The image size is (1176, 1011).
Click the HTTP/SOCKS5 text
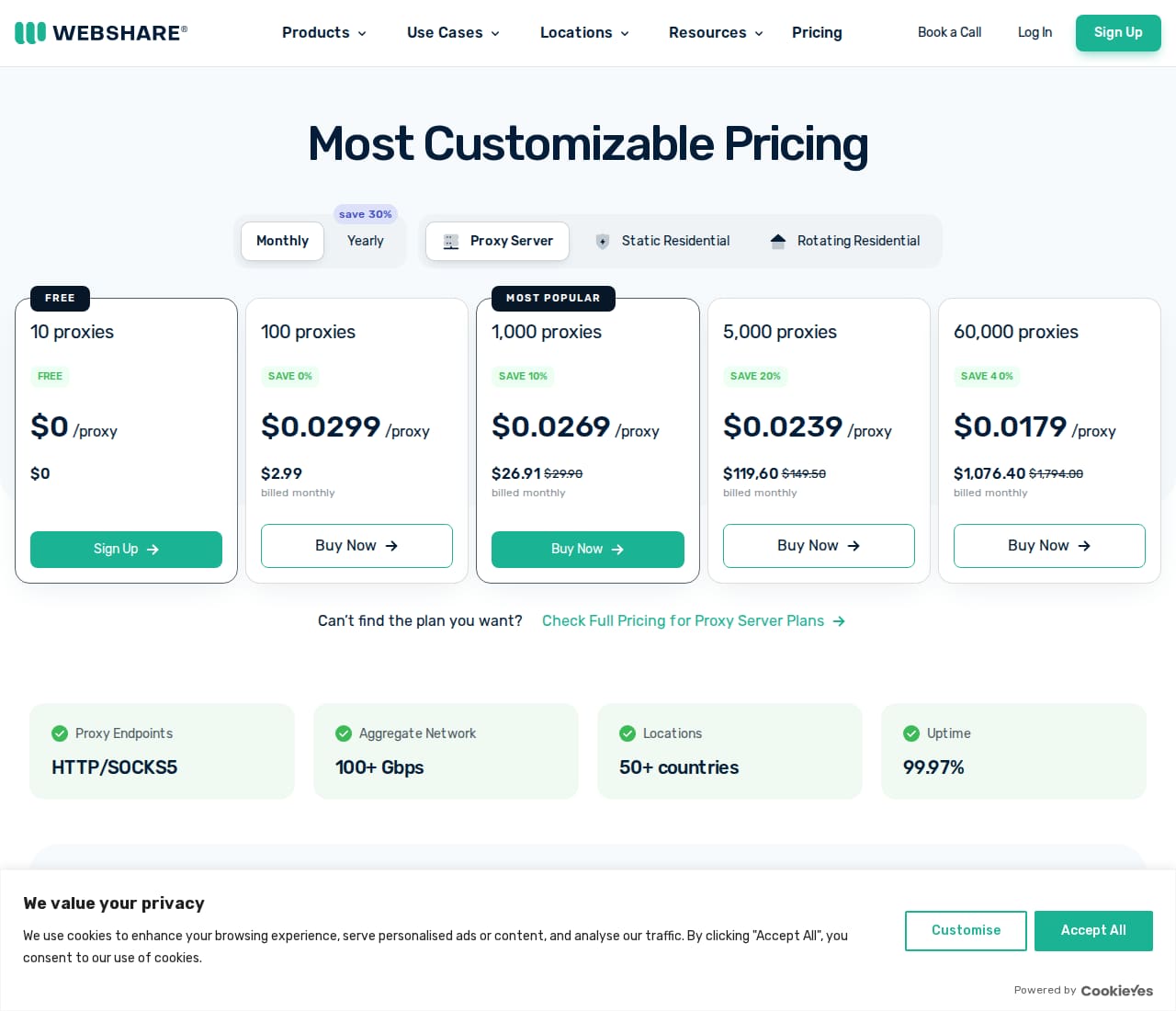tap(115, 767)
